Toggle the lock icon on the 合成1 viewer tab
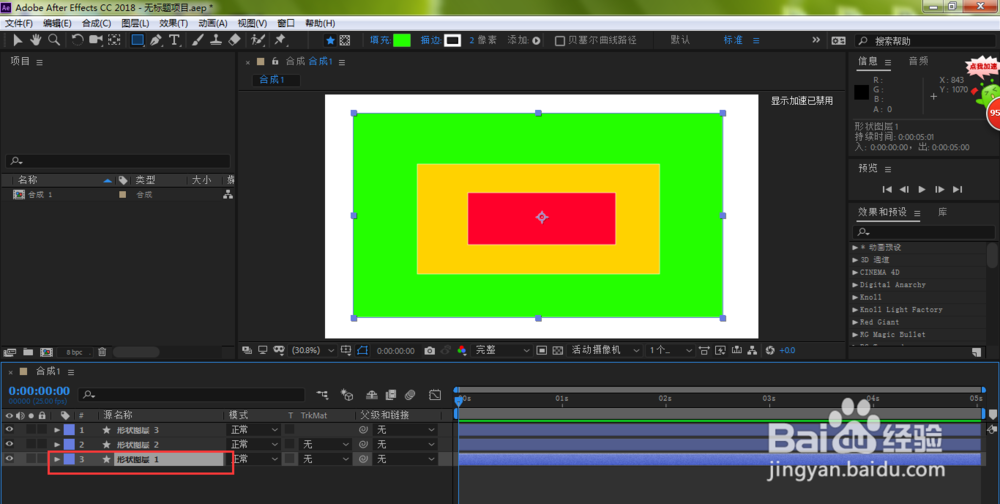1000x504 pixels. tap(275, 61)
